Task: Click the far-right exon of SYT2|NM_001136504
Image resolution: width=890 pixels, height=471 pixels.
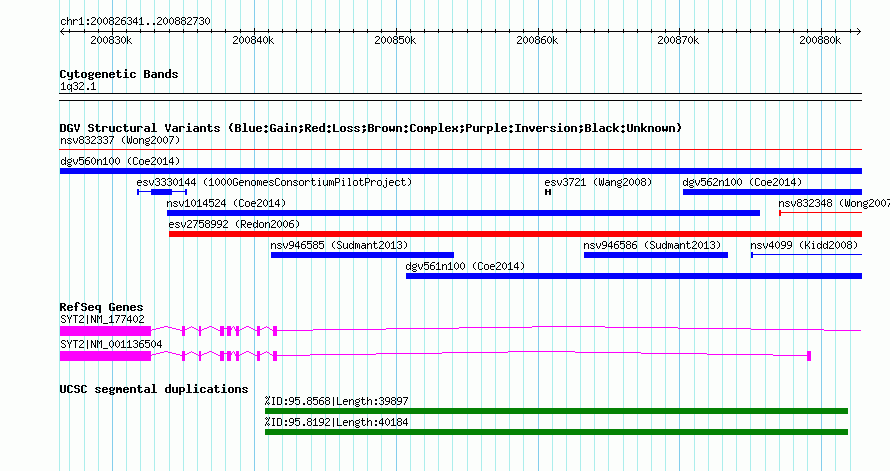Action: (809, 356)
